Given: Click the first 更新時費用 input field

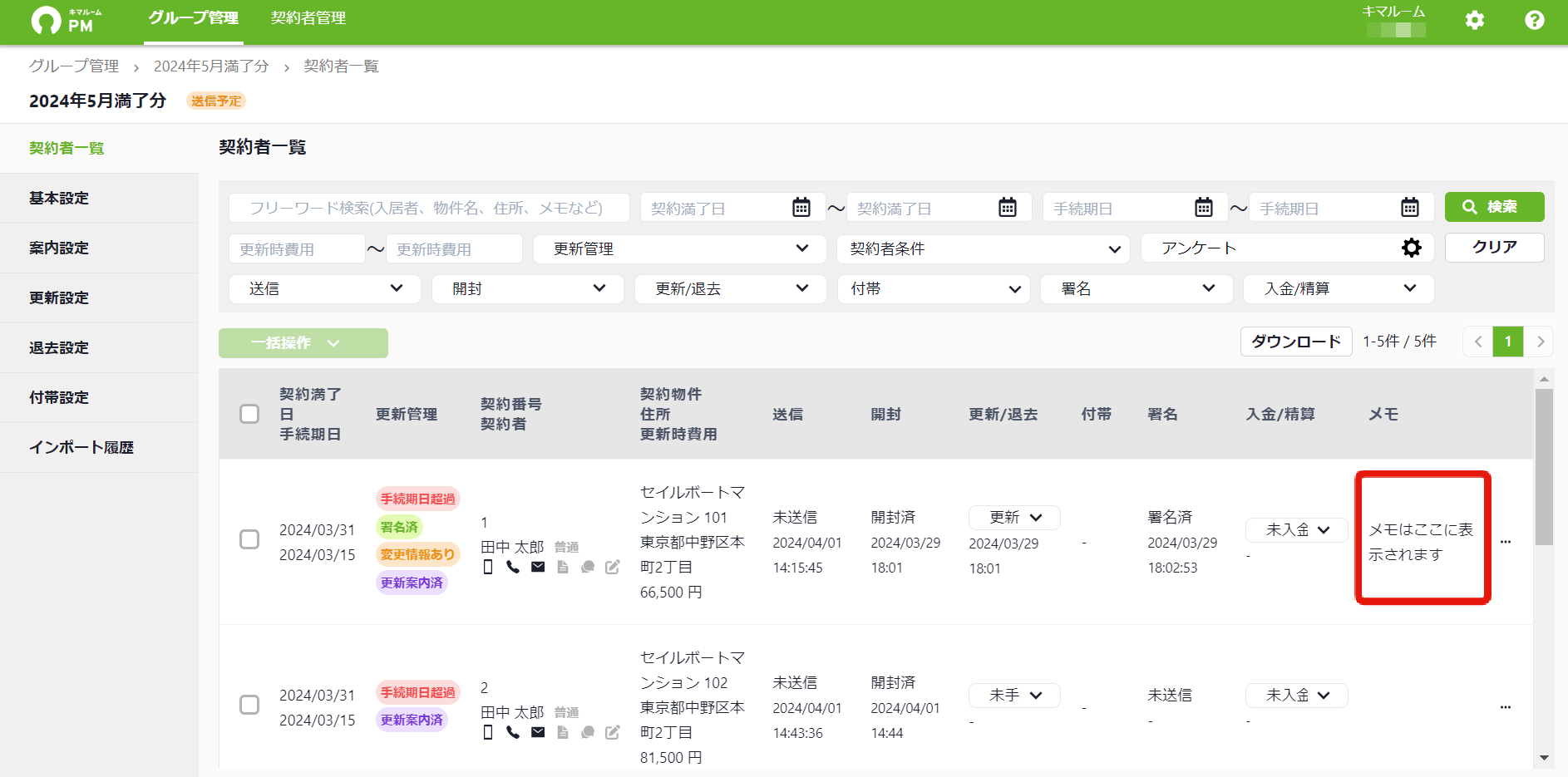Looking at the screenshot, I should (297, 248).
